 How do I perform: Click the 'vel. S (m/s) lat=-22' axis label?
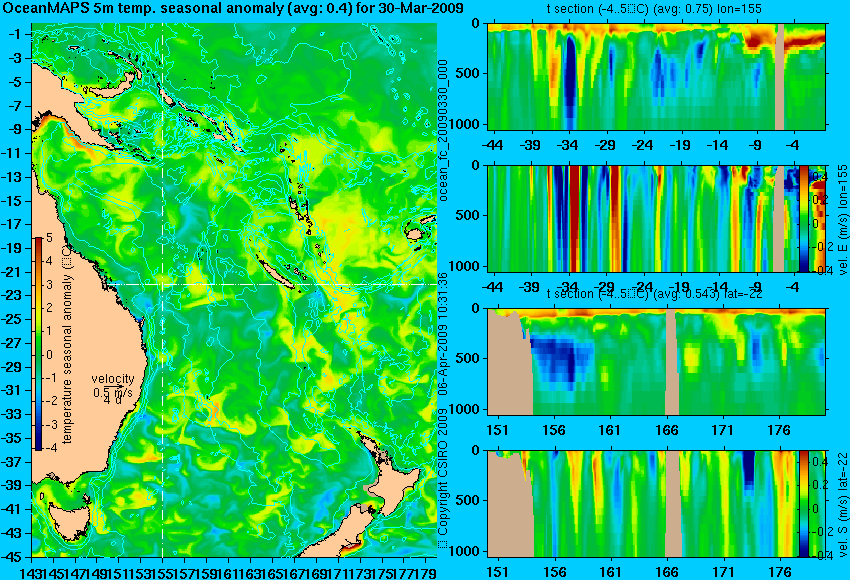pos(842,505)
